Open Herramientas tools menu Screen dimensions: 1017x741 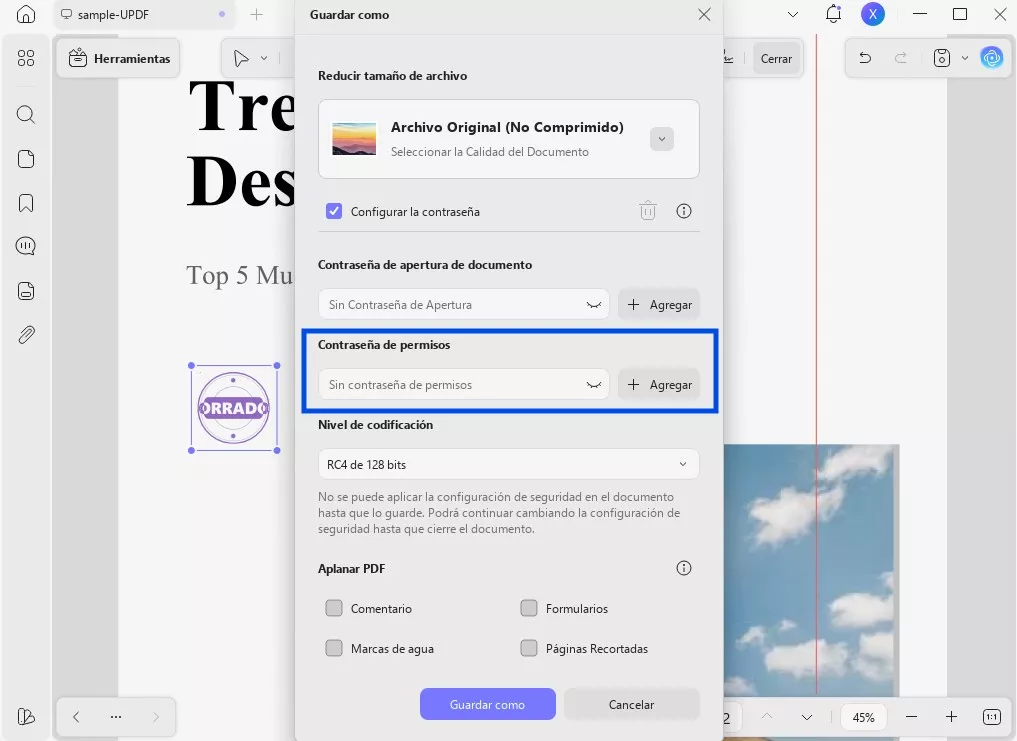pos(119,58)
